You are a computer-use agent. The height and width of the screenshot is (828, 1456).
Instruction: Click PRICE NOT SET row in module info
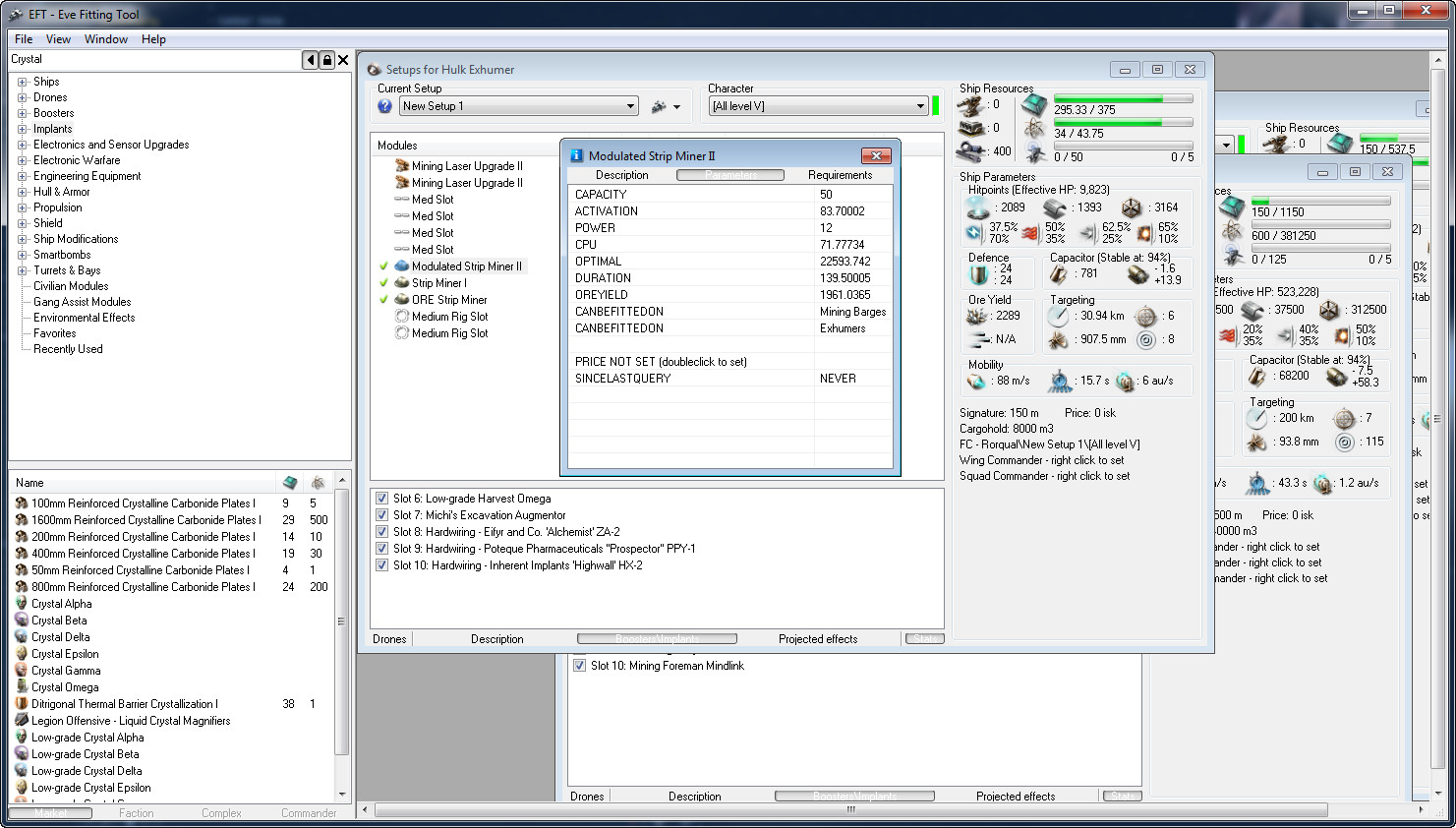730,362
